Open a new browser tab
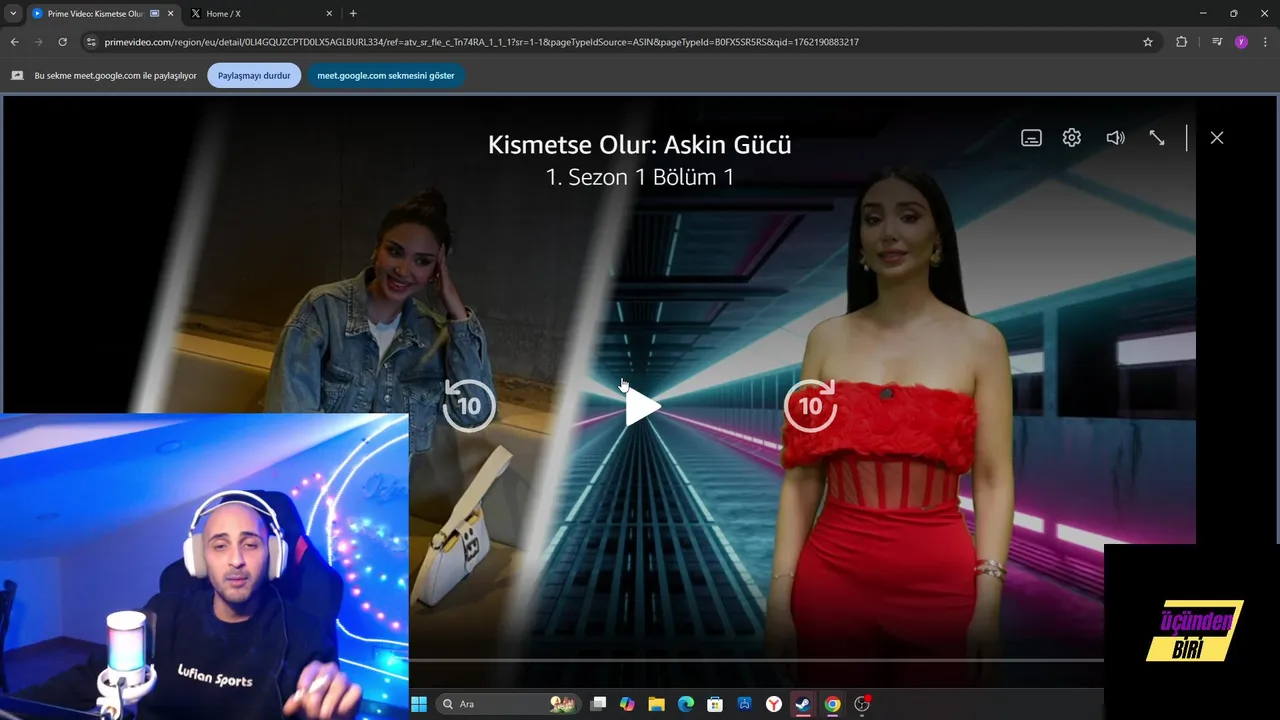 pos(353,13)
